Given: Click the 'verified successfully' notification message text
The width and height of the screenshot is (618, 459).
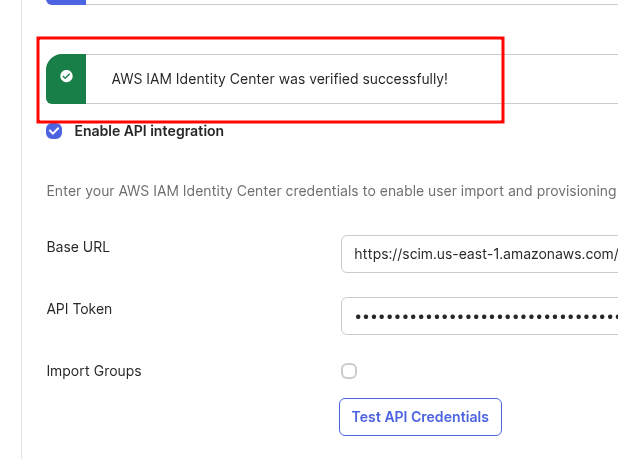Looking at the screenshot, I should pyautogui.click(x=279, y=78).
